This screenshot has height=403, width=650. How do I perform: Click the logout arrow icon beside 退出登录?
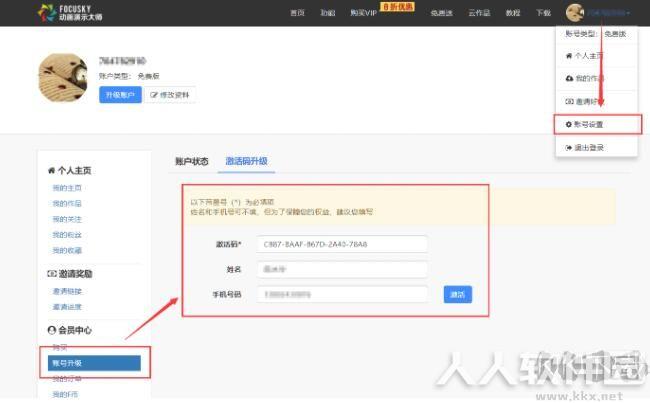point(569,148)
